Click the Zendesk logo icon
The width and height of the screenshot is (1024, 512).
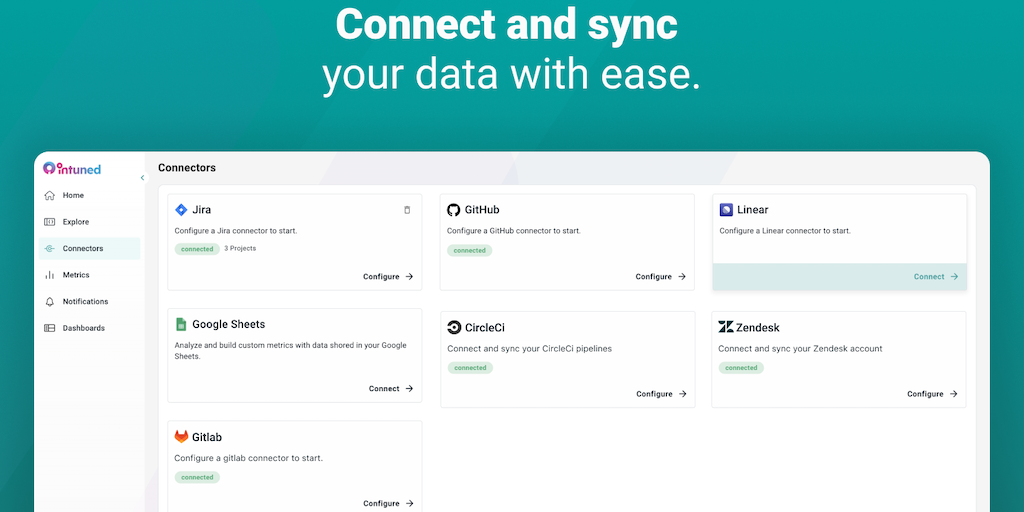pos(726,327)
